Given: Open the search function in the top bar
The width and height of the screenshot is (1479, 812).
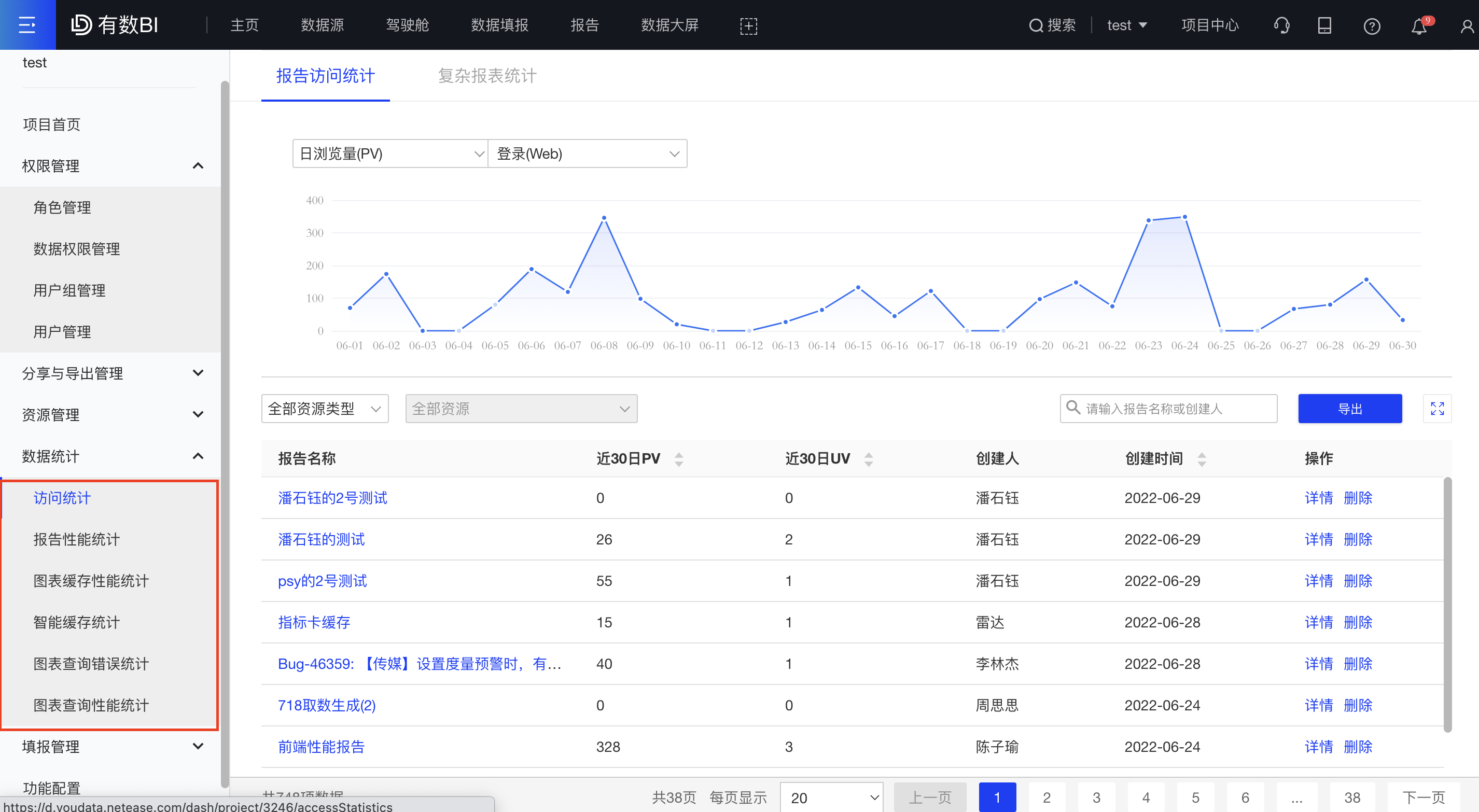Looking at the screenshot, I should 1052,25.
